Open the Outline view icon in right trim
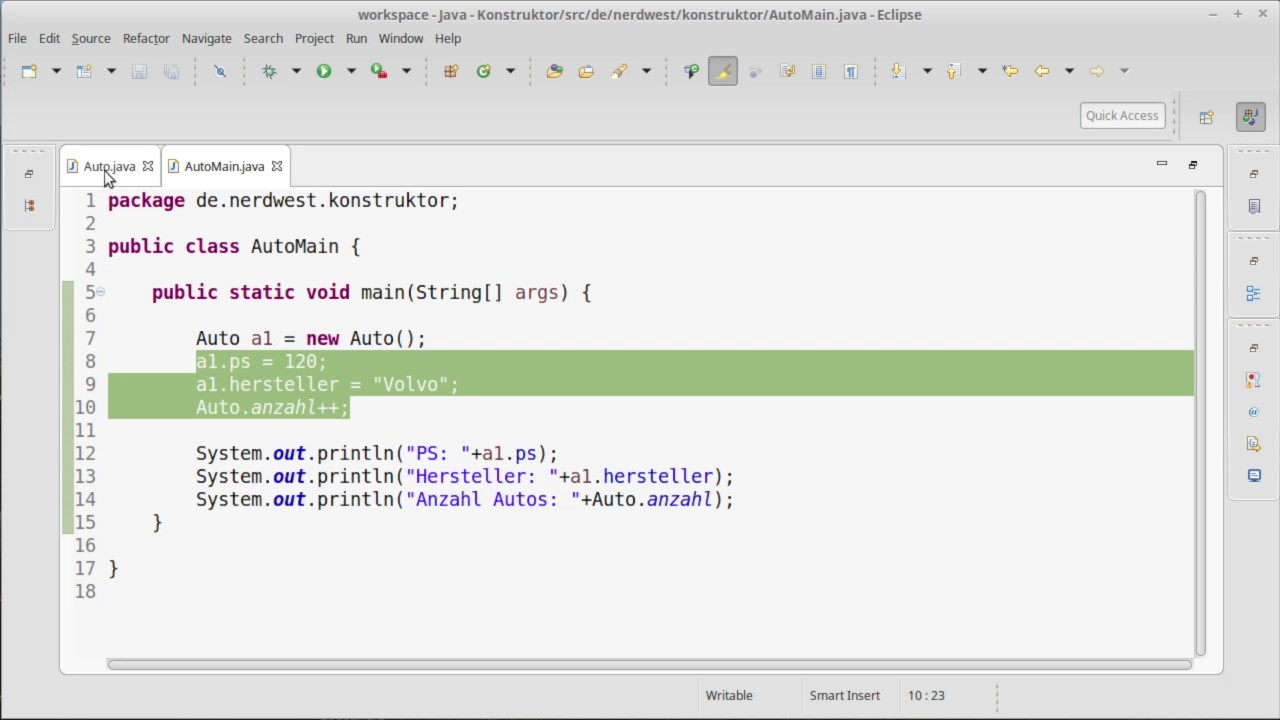This screenshot has width=1280, height=720. (1254, 293)
